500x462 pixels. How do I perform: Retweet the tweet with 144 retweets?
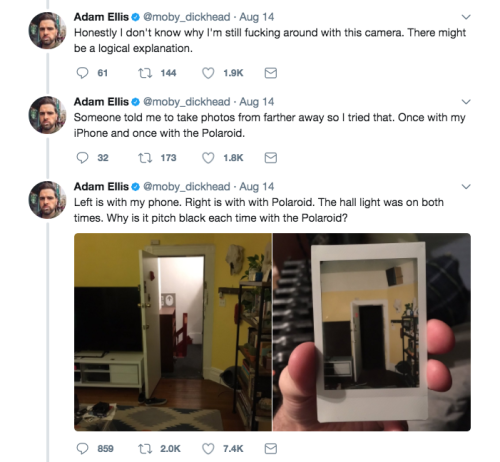click(x=145, y=73)
